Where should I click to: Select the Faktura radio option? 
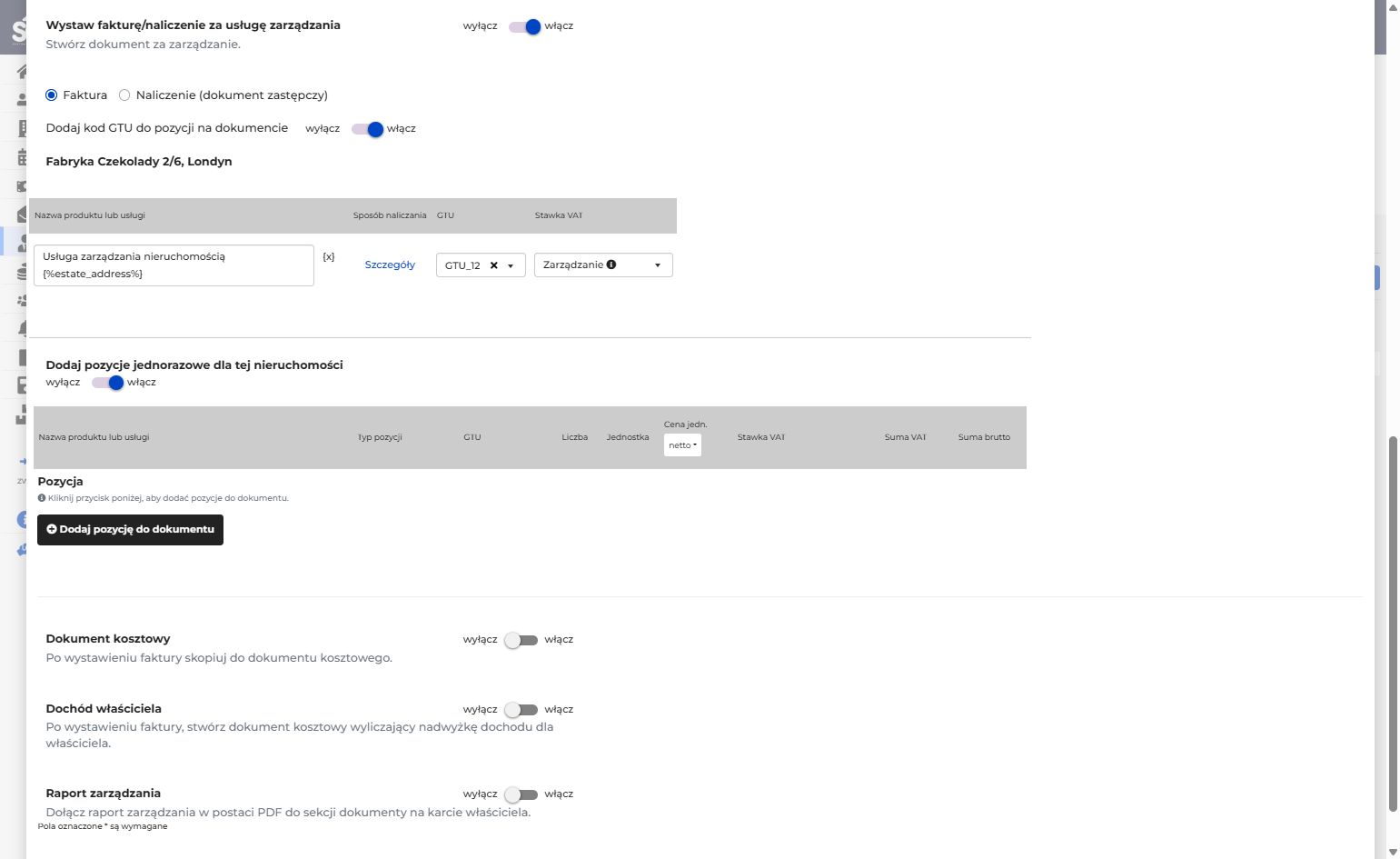click(52, 95)
